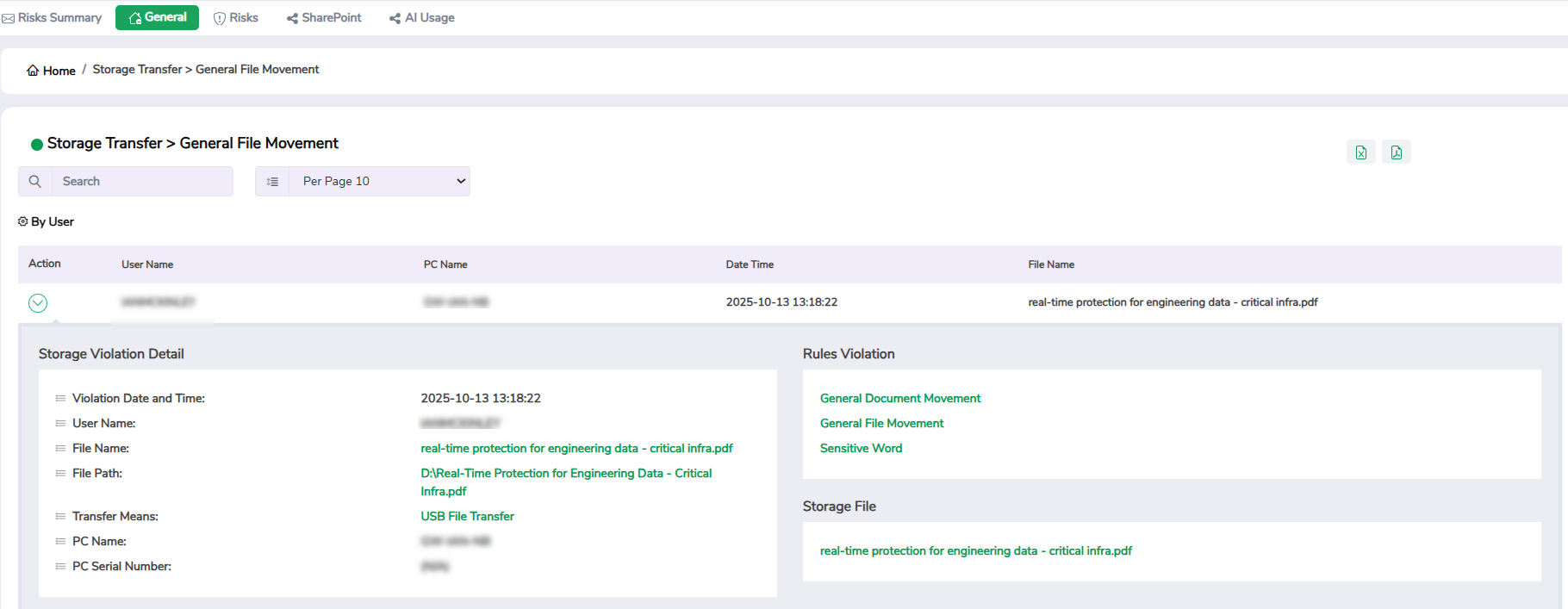Collapse the expanded violation row chevron
This screenshot has height=609, width=1568.
[38, 303]
